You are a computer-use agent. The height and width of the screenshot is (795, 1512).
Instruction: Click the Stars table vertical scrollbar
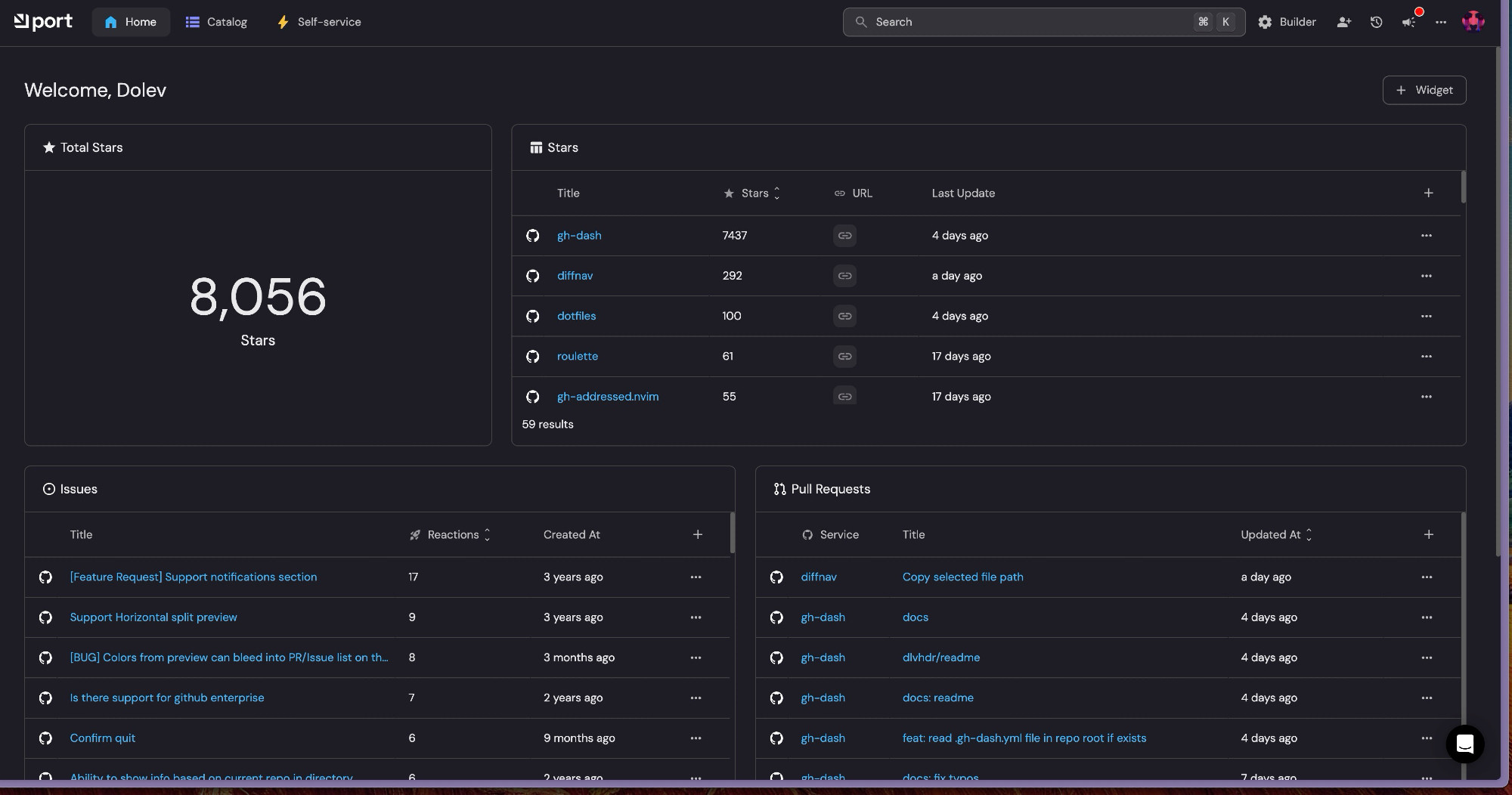click(x=1463, y=187)
